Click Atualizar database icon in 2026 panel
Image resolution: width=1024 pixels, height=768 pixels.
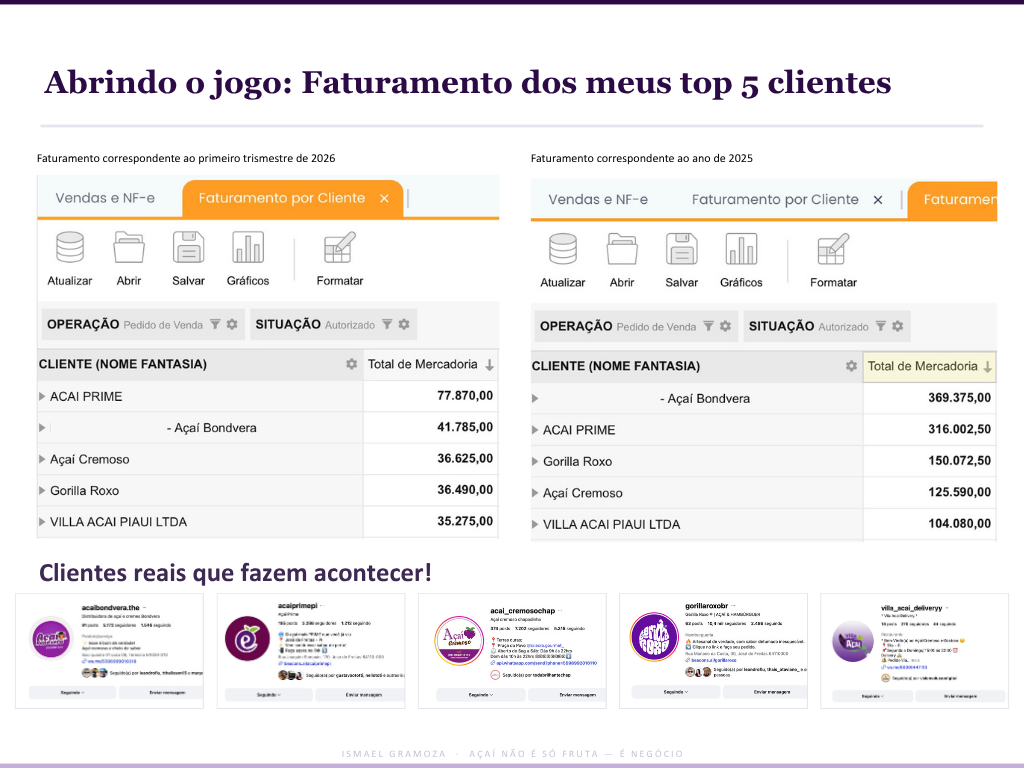click(x=70, y=248)
